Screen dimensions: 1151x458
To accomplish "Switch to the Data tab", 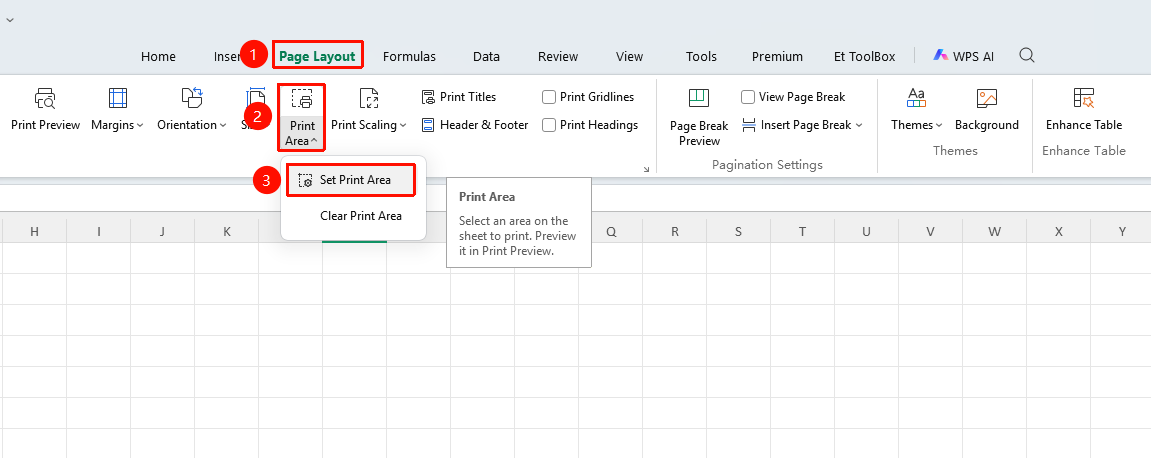I will tap(486, 57).
